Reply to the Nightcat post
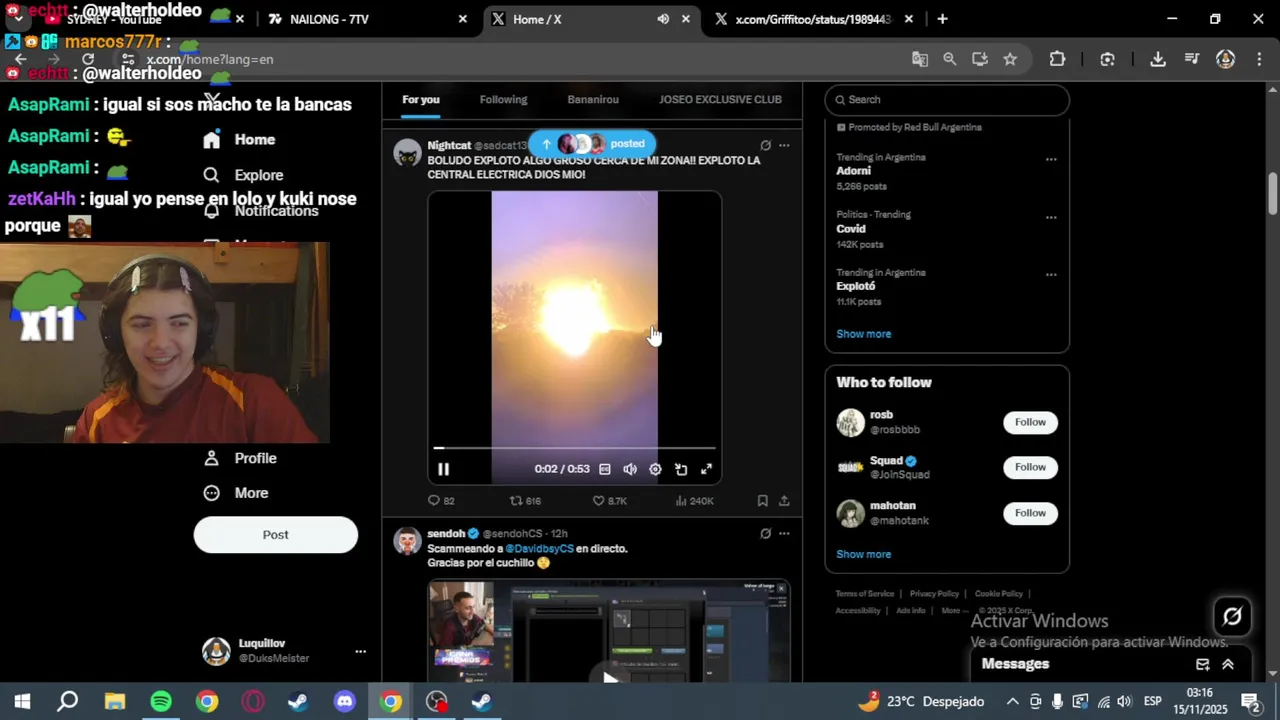 click(x=441, y=500)
